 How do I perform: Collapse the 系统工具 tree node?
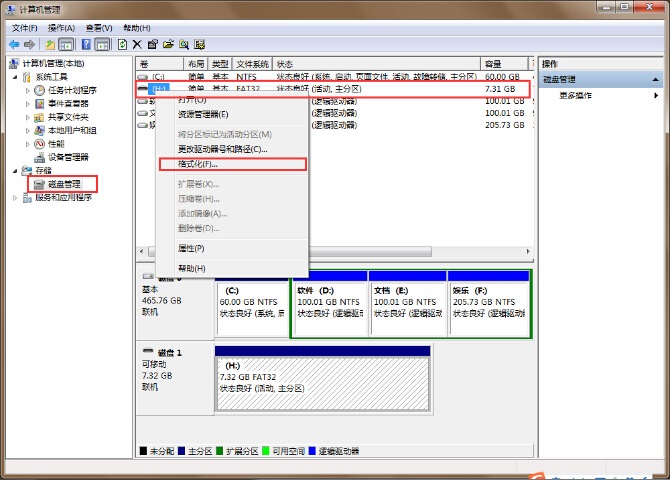tap(15, 77)
